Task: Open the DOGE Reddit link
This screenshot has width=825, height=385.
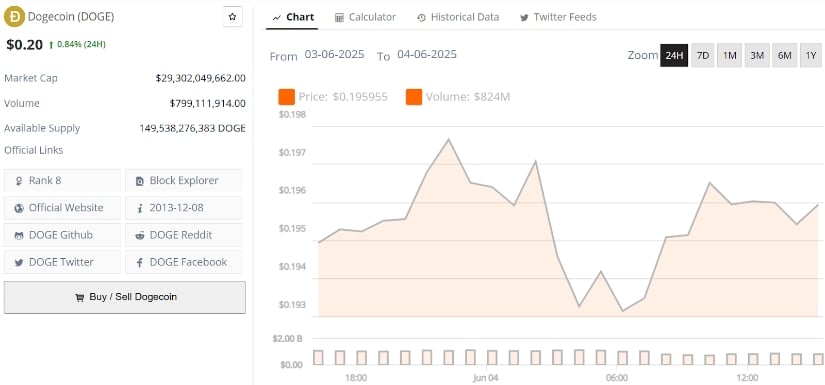Action: (x=184, y=235)
